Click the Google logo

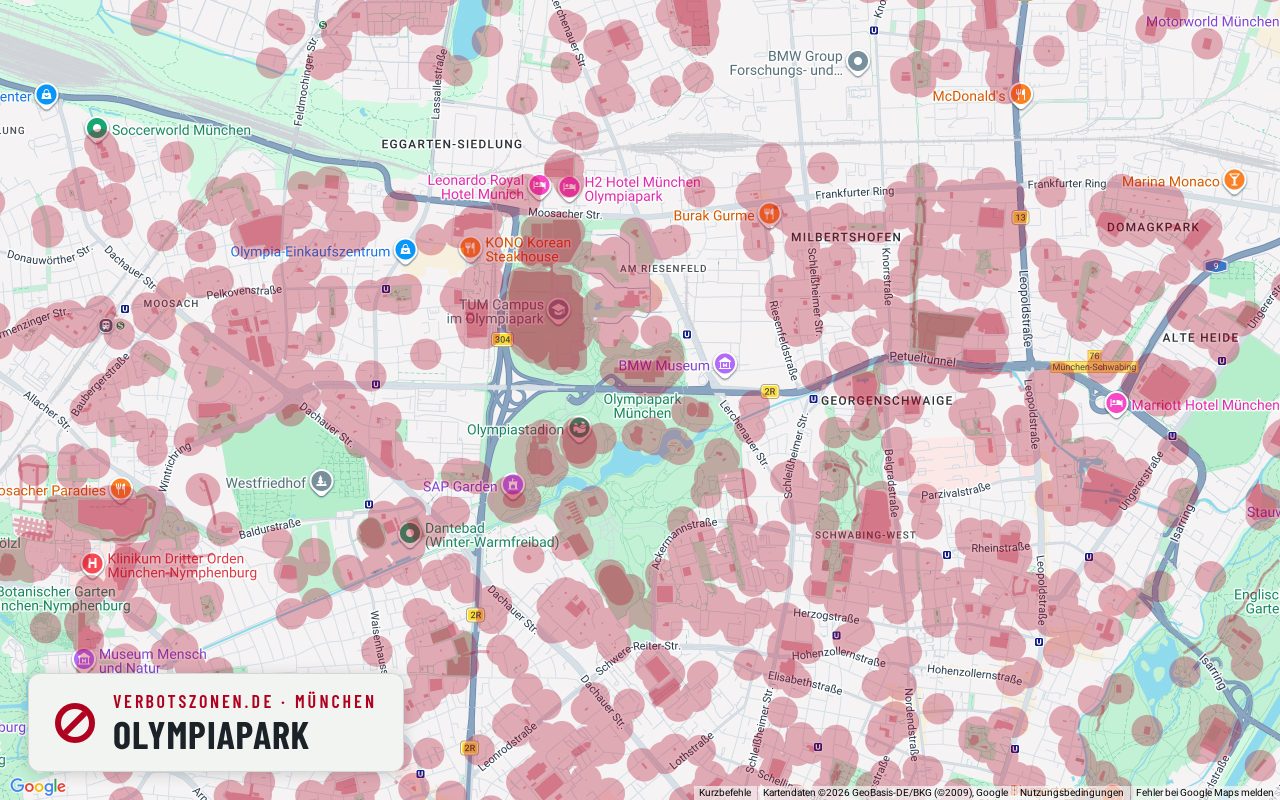(37, 787)
